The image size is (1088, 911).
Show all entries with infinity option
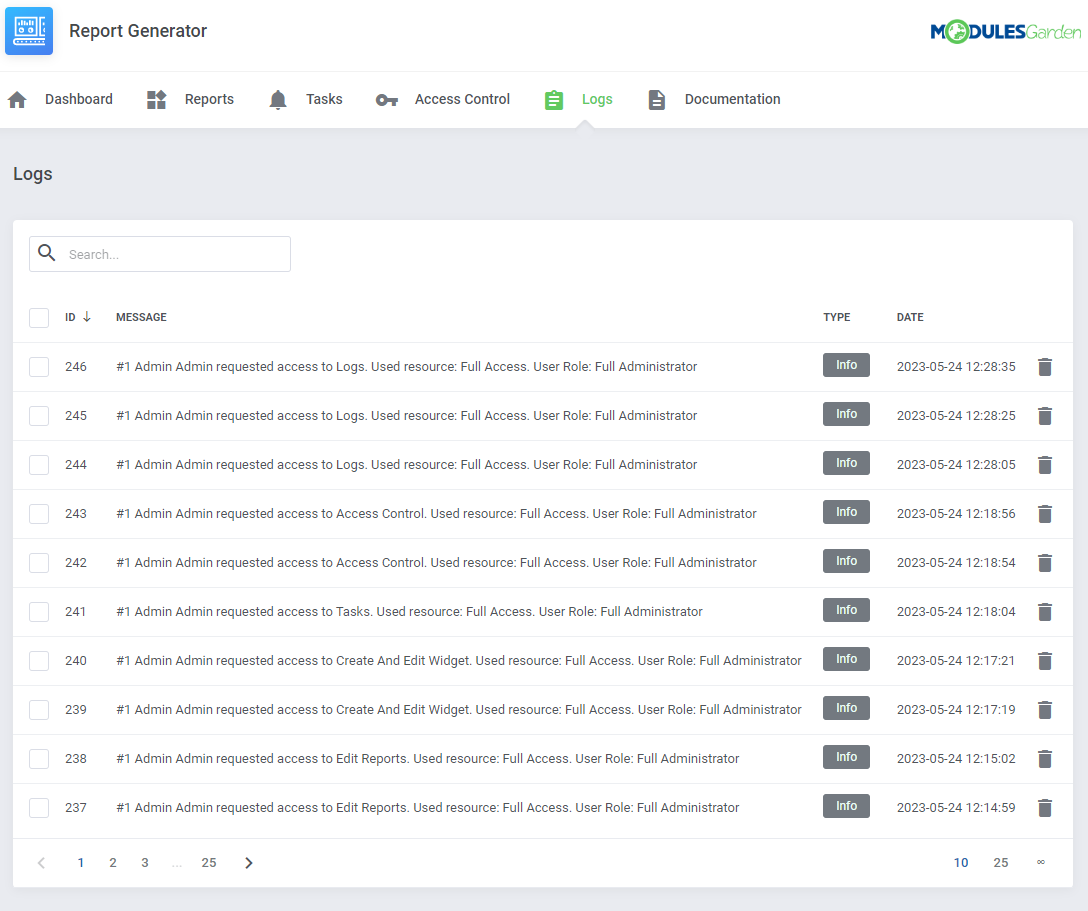coord(1041,862)
